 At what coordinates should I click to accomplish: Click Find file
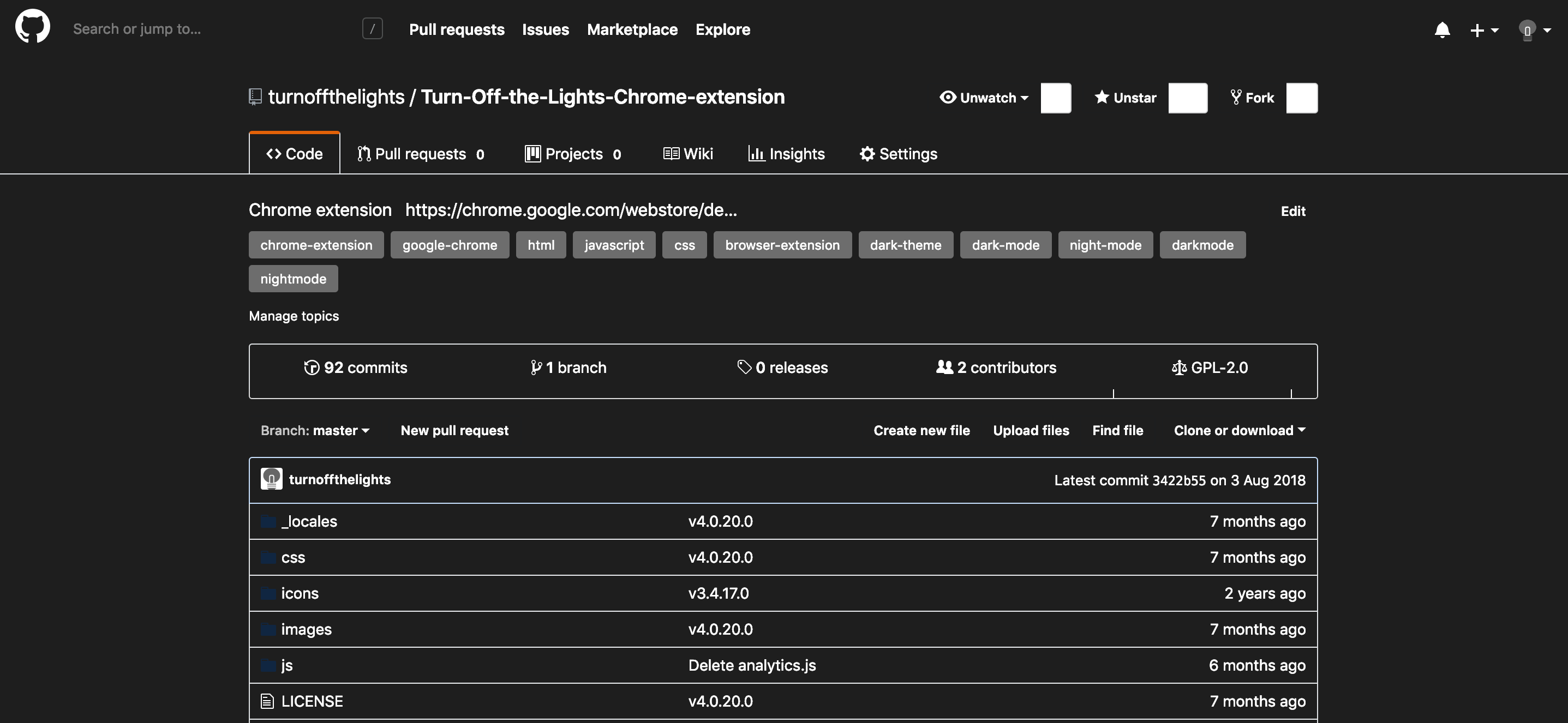click(1117, 430)
